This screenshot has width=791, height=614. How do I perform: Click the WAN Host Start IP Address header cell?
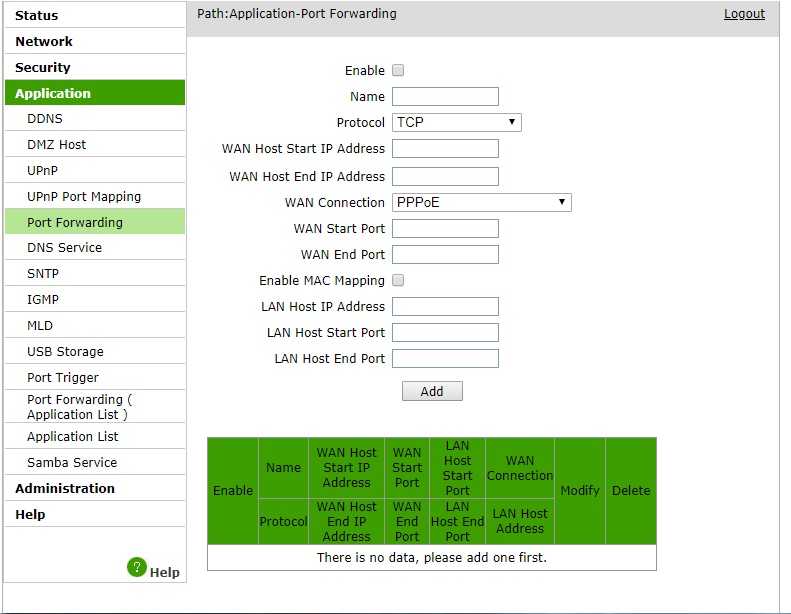pos(347,468)
